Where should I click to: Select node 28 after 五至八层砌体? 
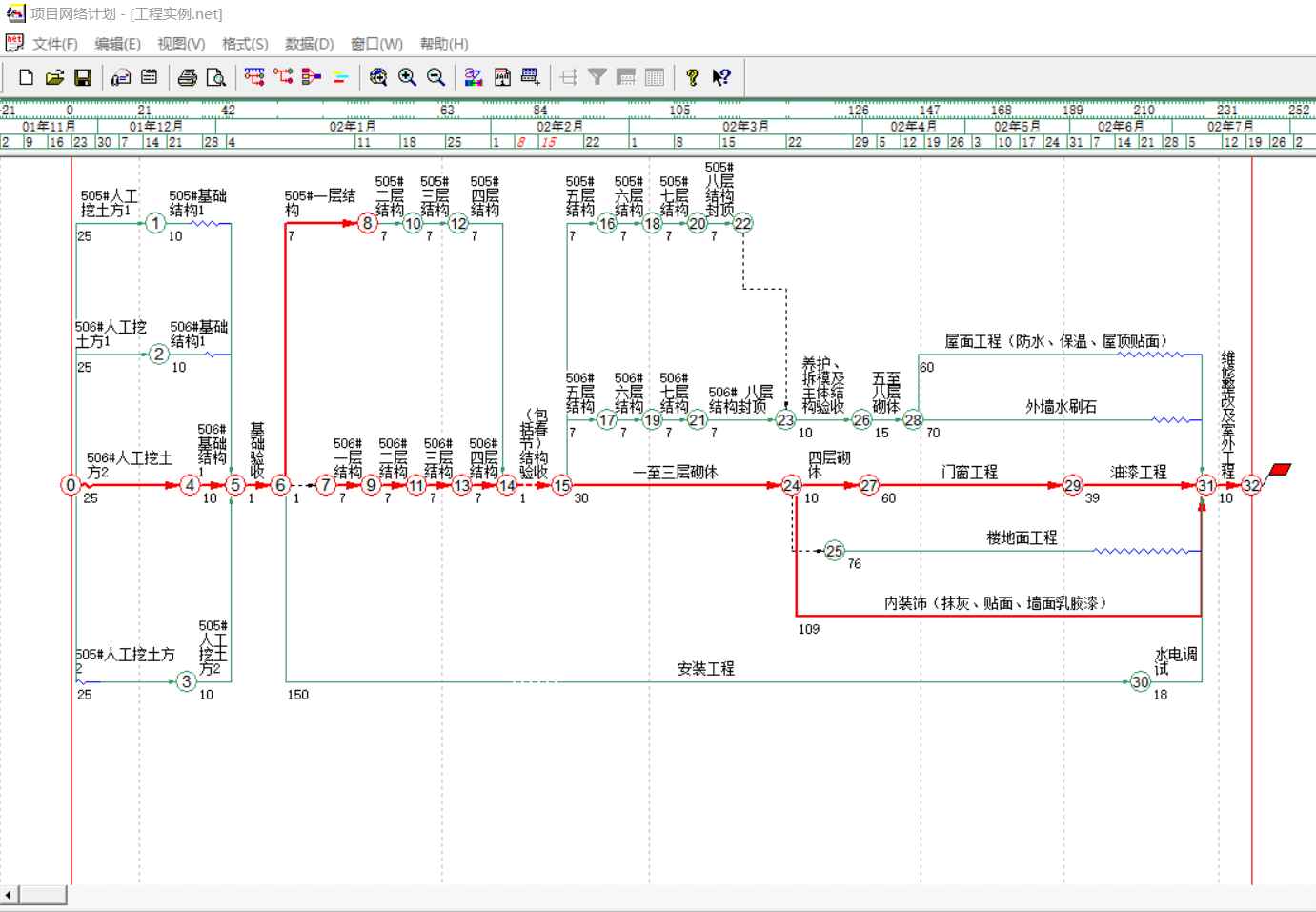913,419
